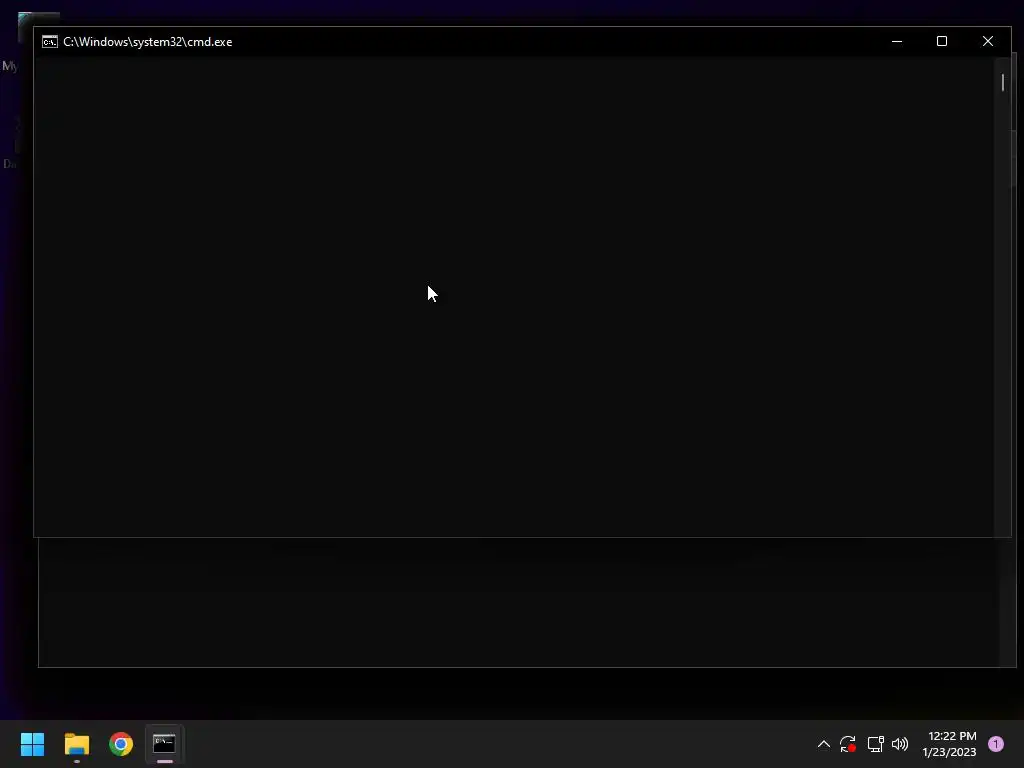
Task: Show hidden system tray icons
Action: point(824,744)
